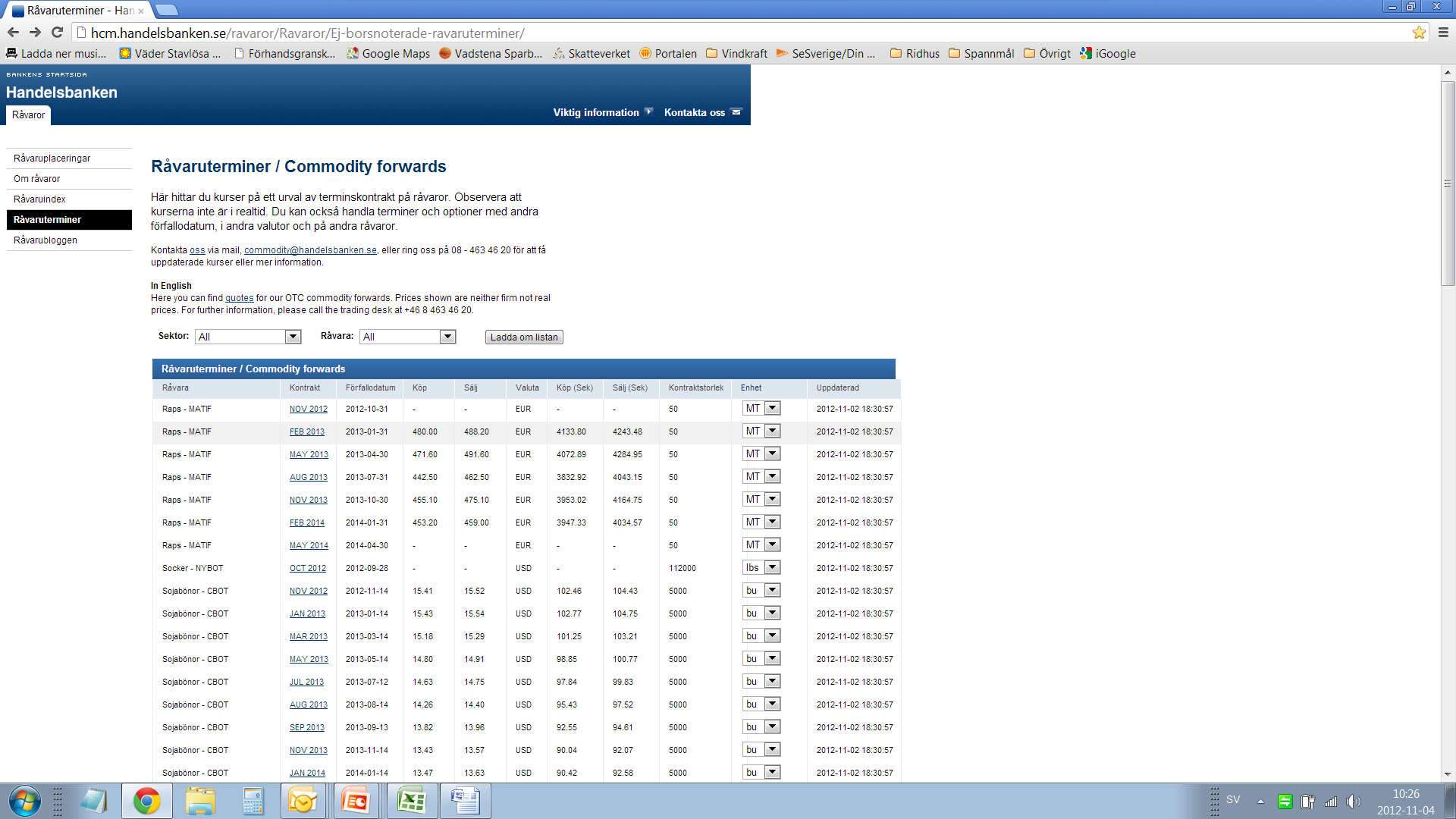This screenshot has height=819, width=1456.
Task: Open Enhet dropdown for Sojabönor SEP 2013
Action: pyautogui.click(x=761, y=727)
